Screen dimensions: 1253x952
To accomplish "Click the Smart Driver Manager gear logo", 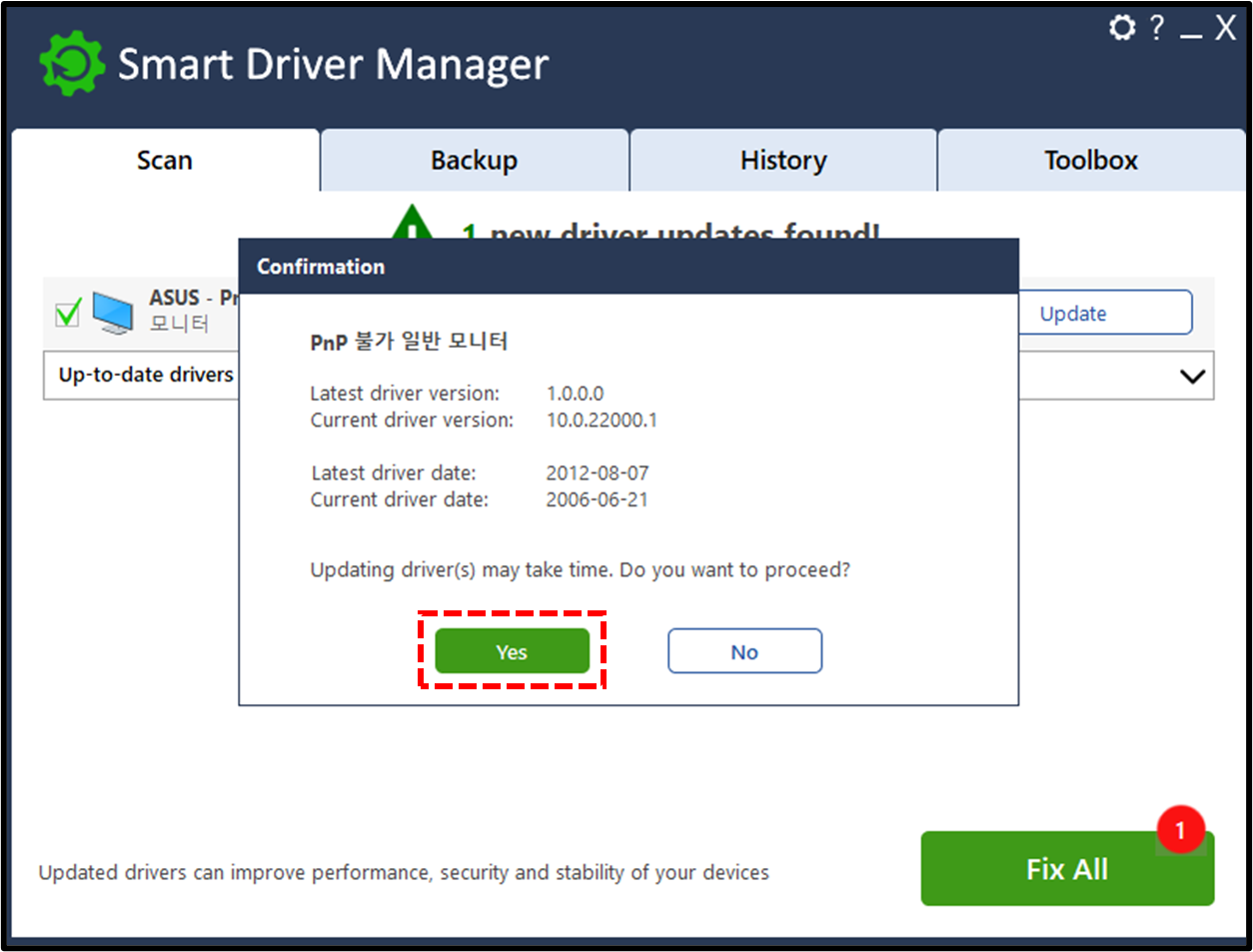I will 72,64.
